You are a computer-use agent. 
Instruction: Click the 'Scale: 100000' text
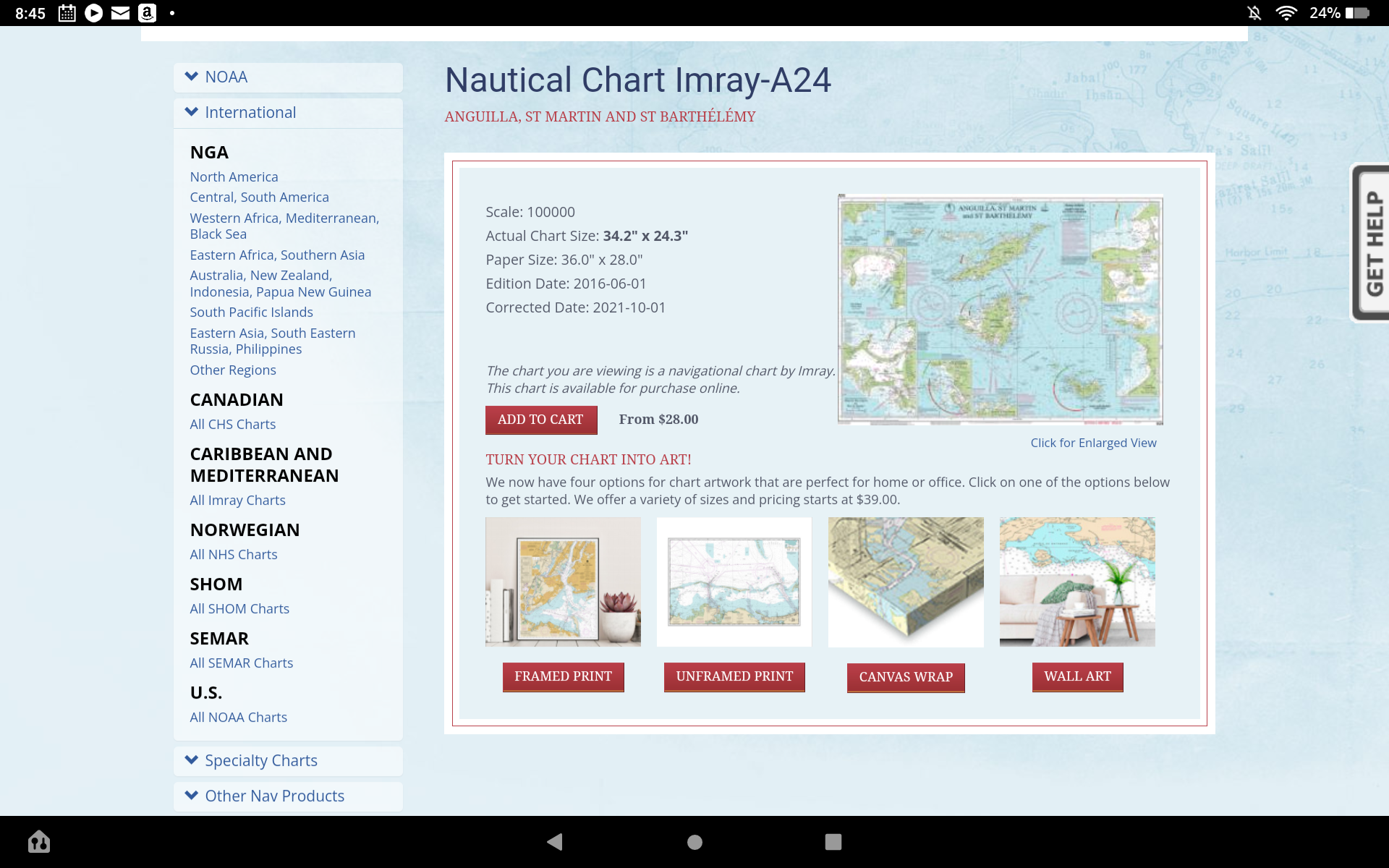click(x=530, y=212)
